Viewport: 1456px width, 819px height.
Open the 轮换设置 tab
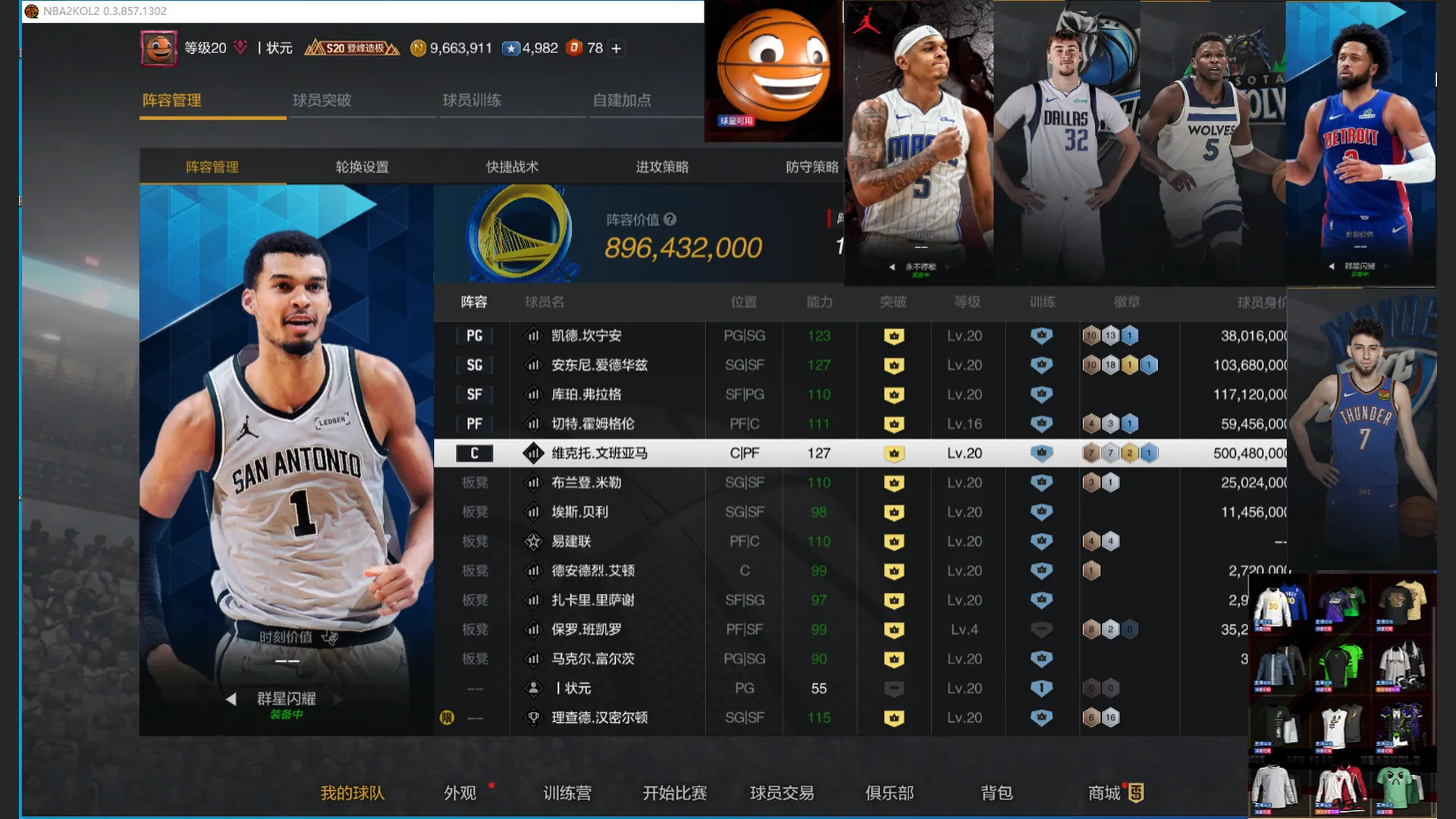[362, 167]
